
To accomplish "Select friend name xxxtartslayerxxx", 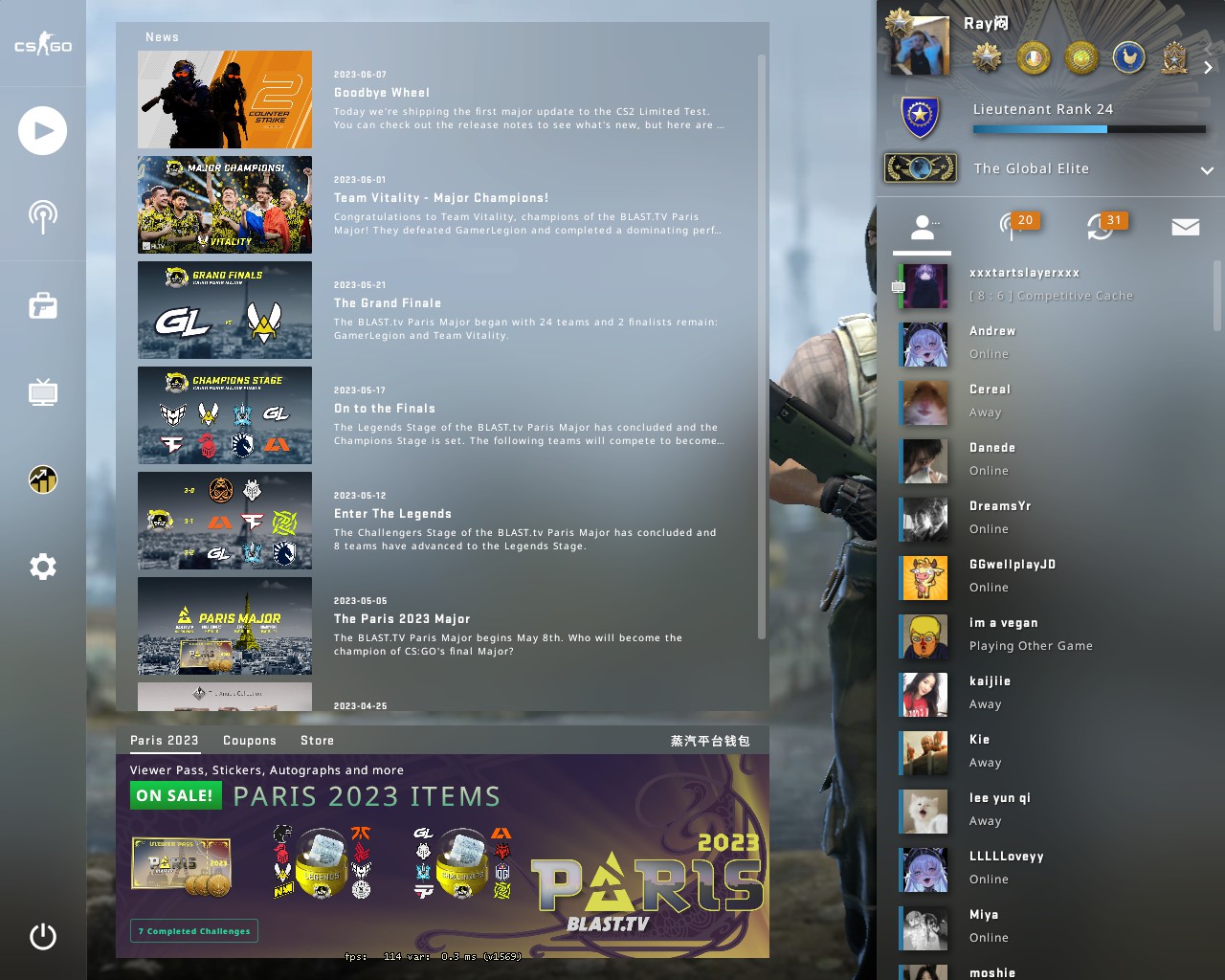I will tap(1024, 273).
